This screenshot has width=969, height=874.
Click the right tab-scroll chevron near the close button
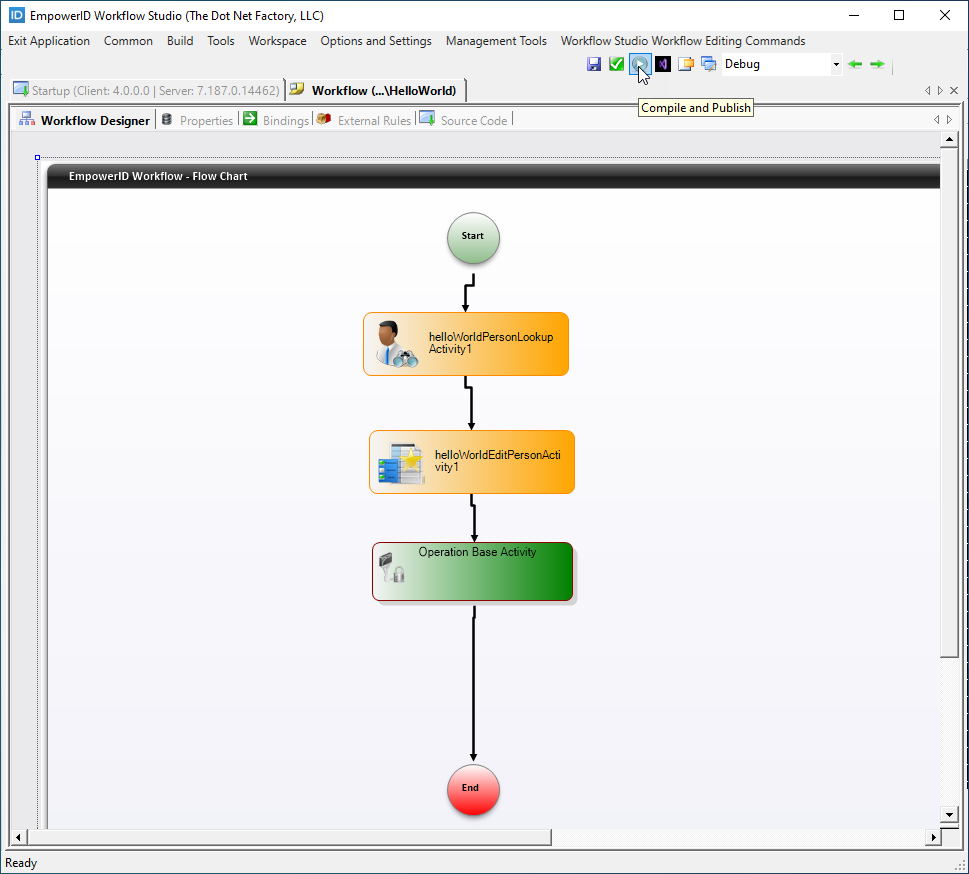coord(940,89)
